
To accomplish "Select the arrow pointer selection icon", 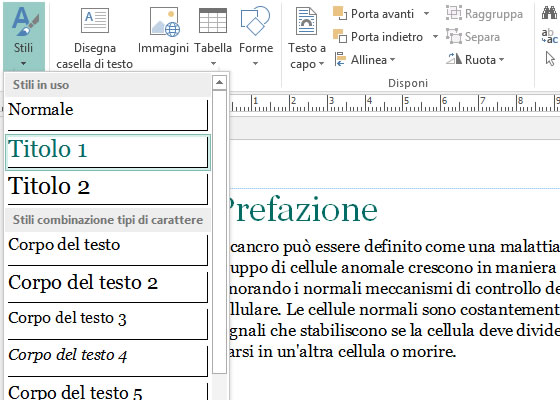I will 550,59.
